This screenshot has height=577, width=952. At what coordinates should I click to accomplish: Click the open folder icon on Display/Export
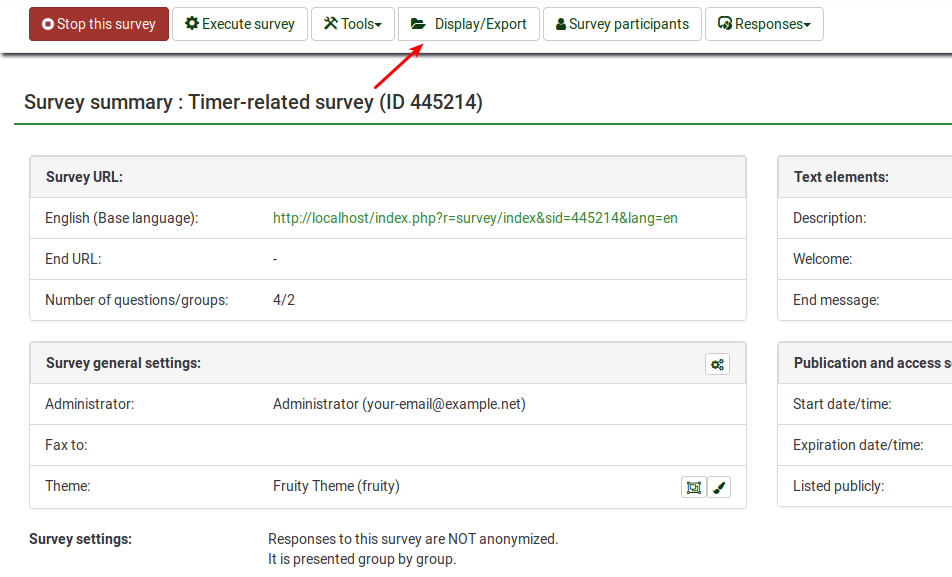(x=418, y=24)
